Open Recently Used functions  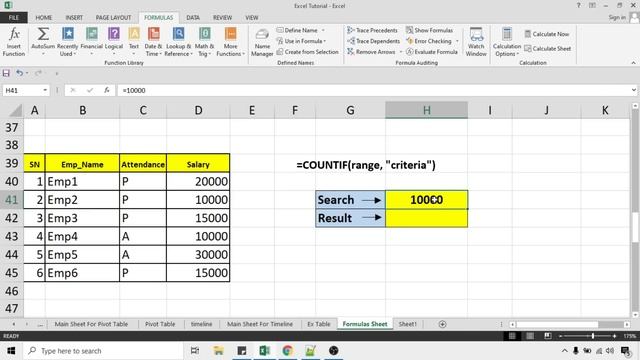67,42
